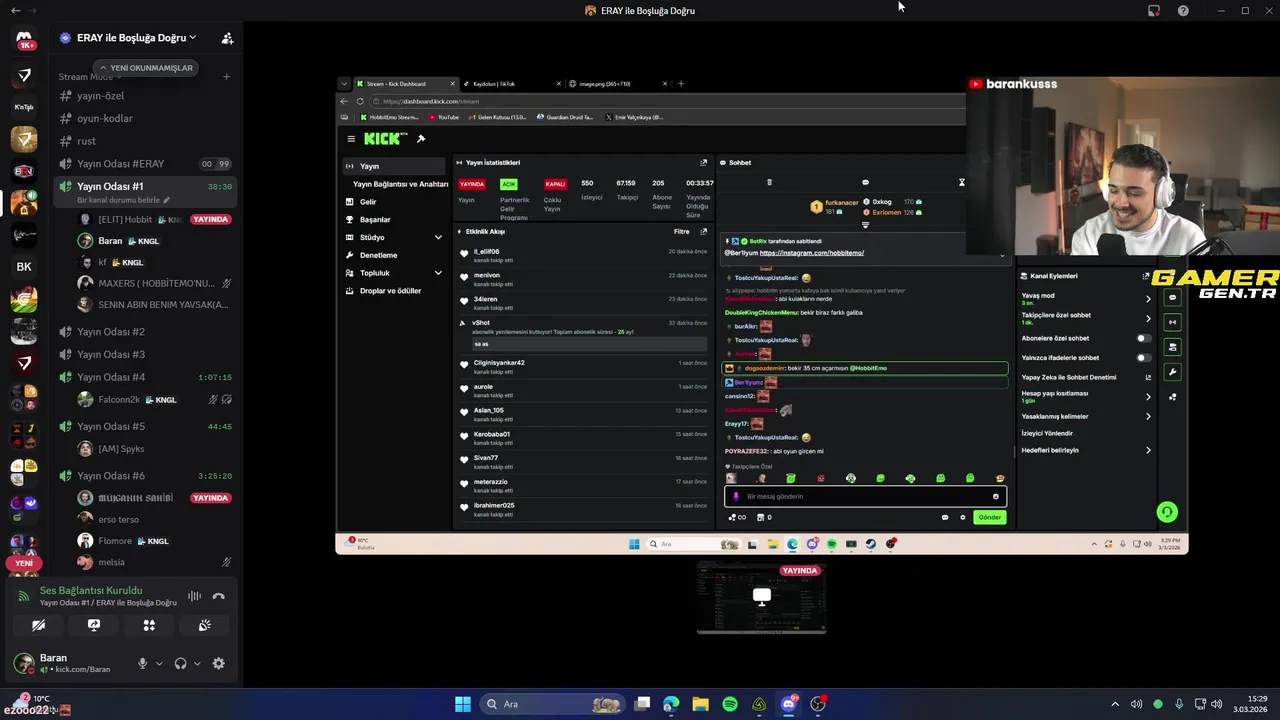Set status via Bir kanal durumu belirle

(x=124, y=200)
